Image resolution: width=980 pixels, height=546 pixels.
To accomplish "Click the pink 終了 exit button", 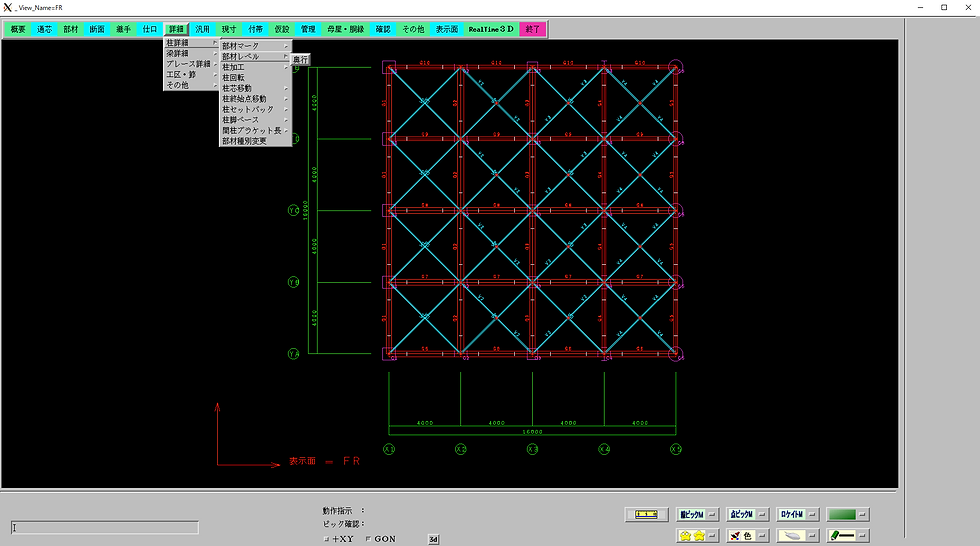I will pyautogui.click(x=532, y=29).
